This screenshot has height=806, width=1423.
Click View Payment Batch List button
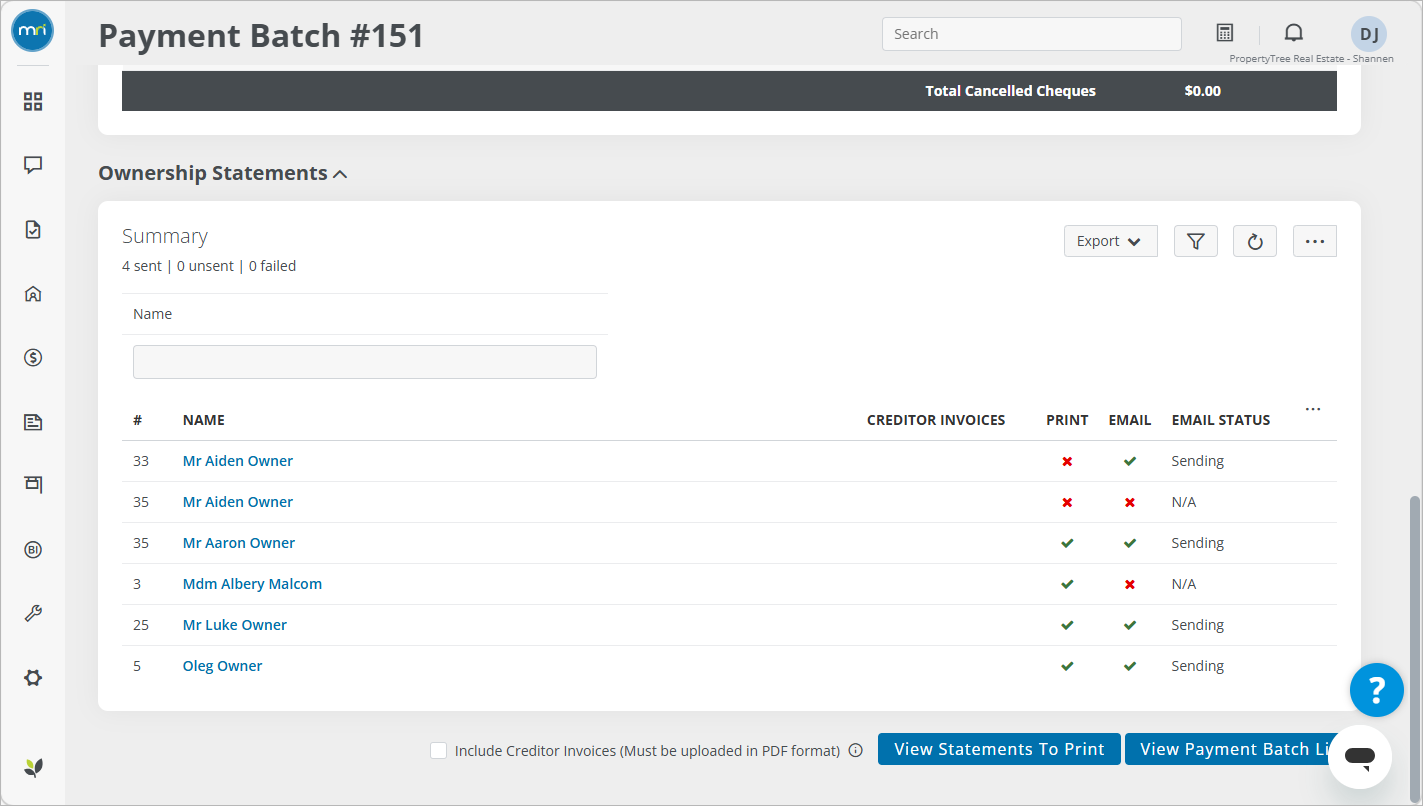point(1233,749)
